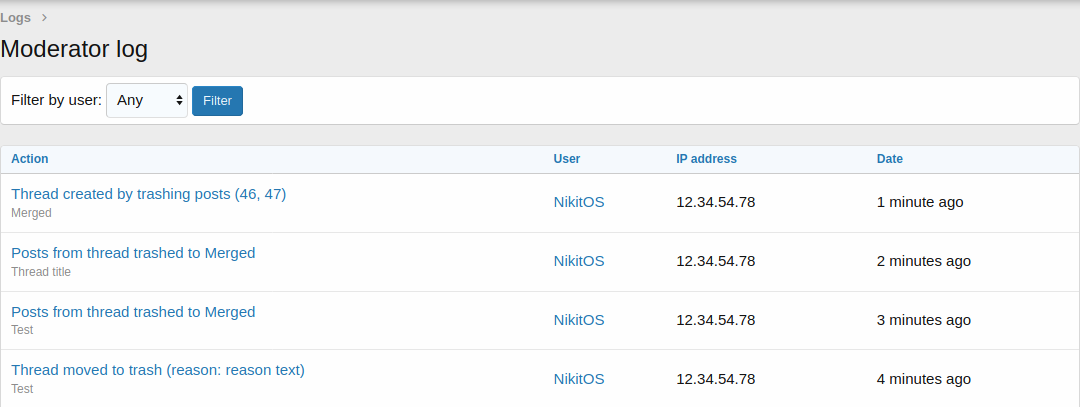Open NikitOS profile in the 1 minute ago row

579,202
